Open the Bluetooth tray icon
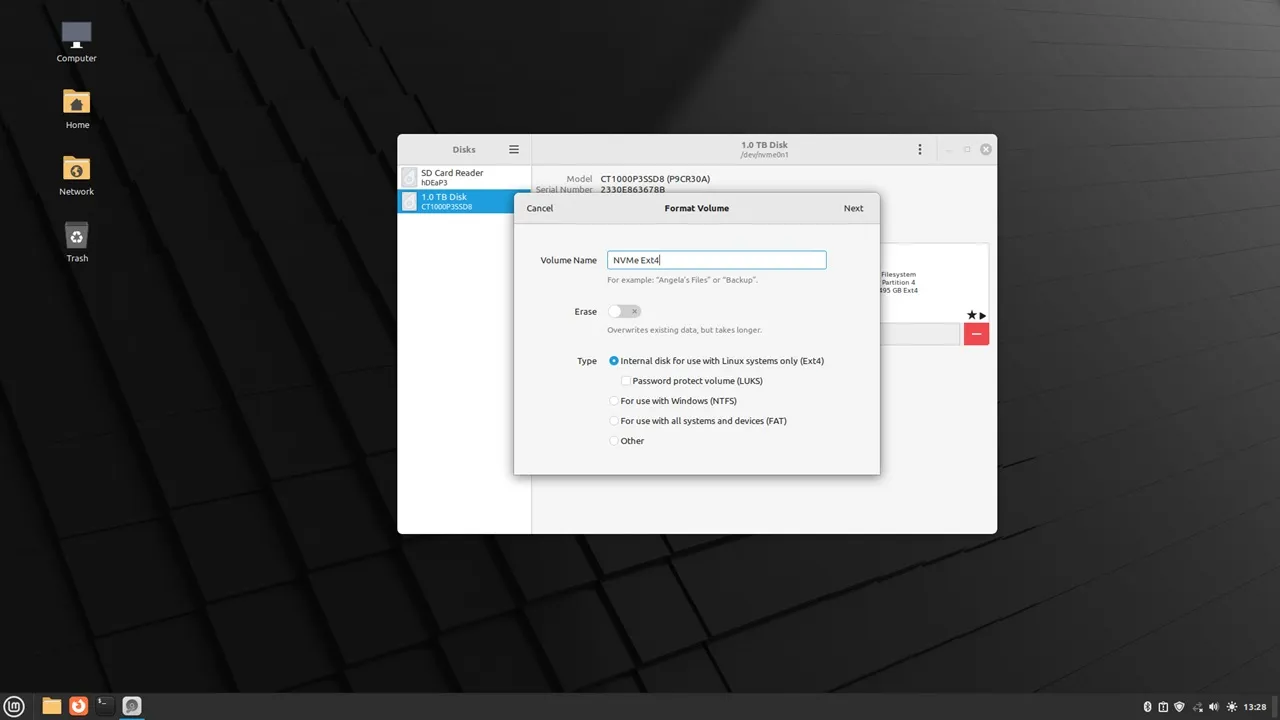 pos(1148,707)
